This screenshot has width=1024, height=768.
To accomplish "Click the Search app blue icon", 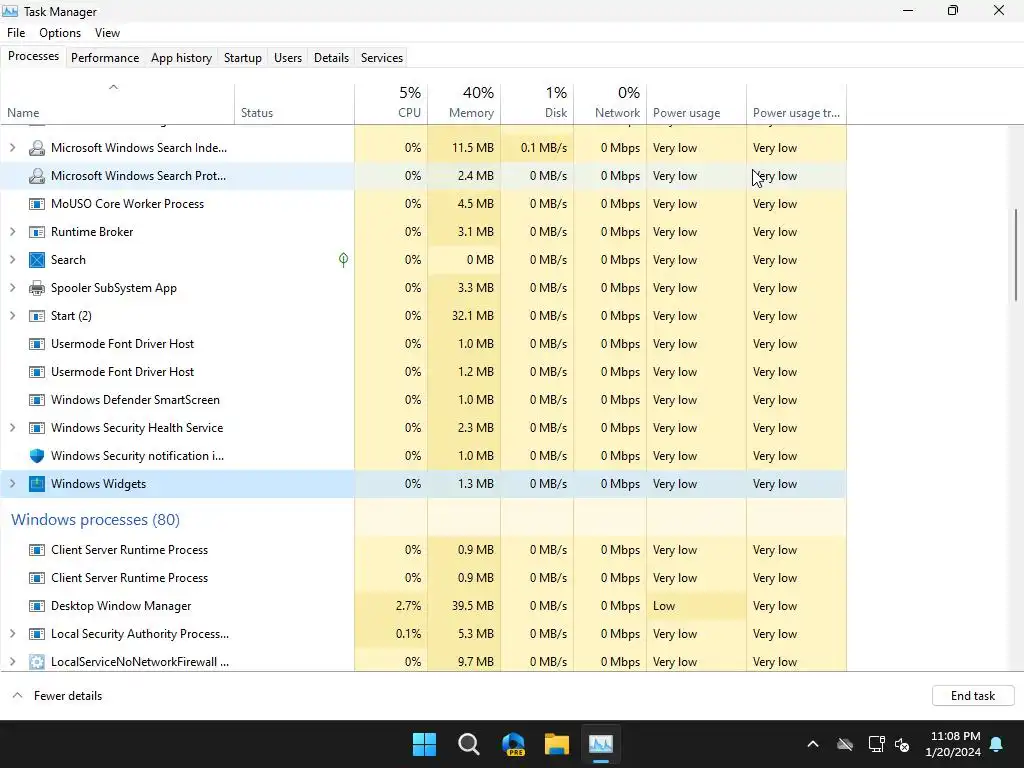I will coord(37,260).
